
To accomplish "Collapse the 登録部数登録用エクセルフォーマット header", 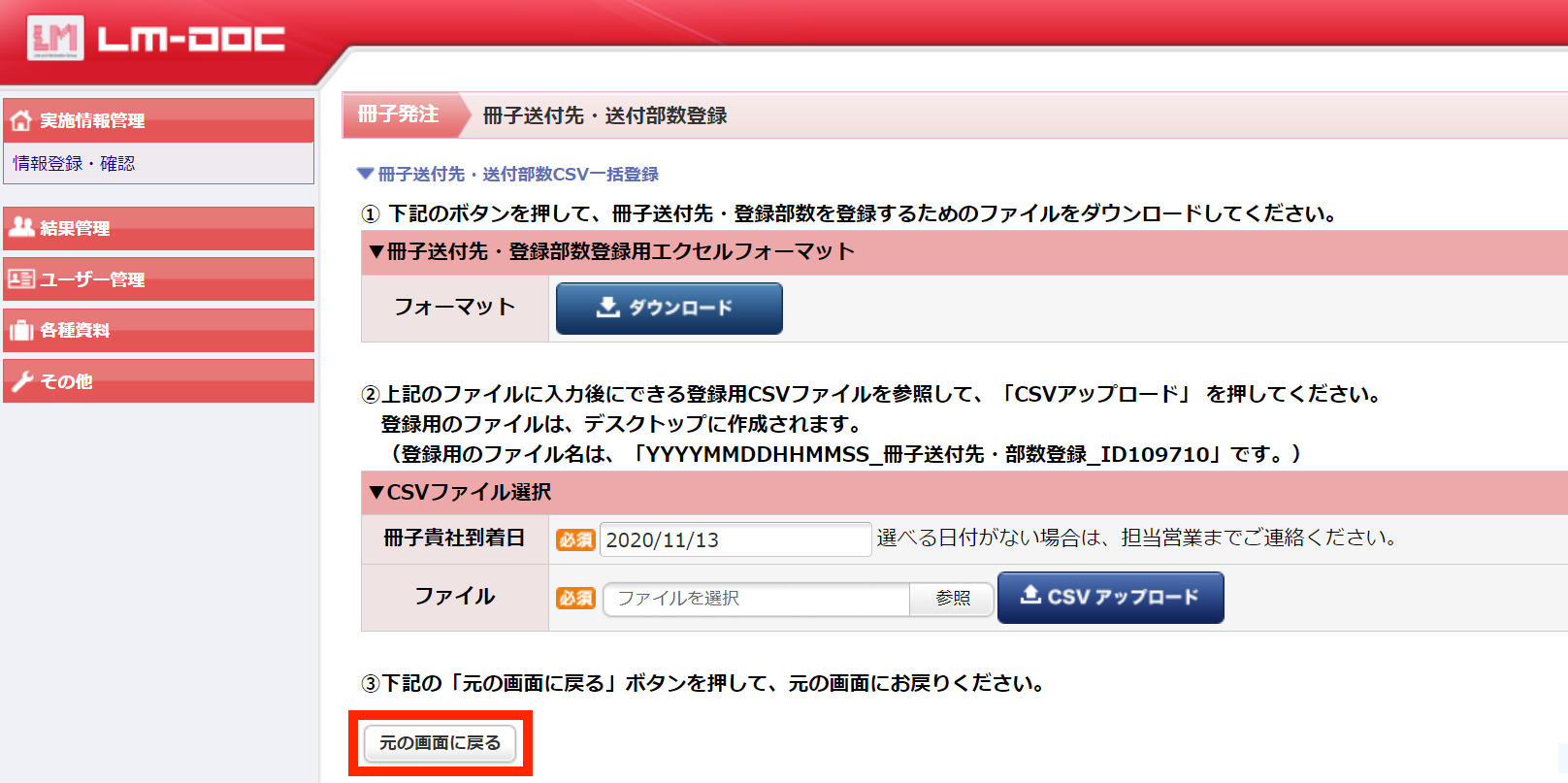I will pos(376,252).
